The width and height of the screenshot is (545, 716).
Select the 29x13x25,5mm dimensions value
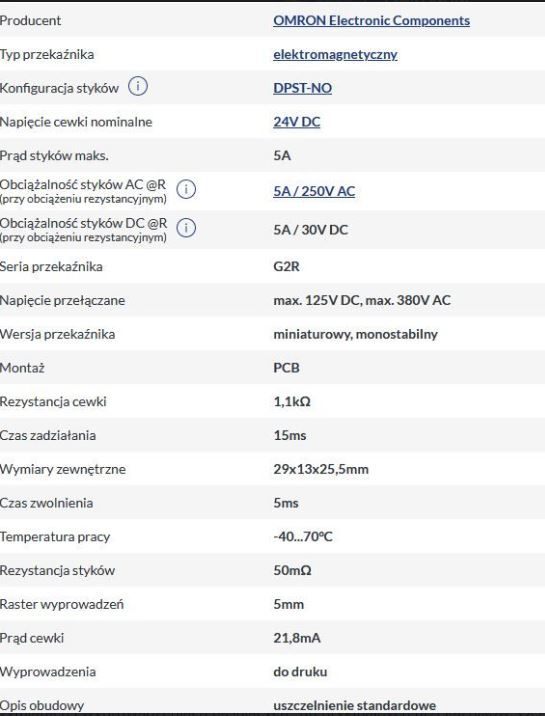(x=321, y=469)
